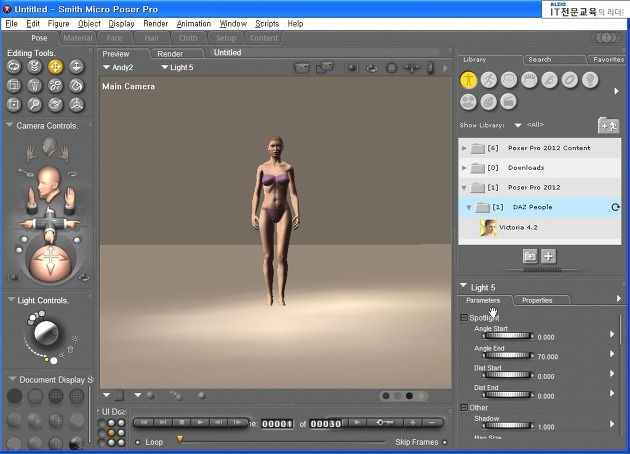Open the Light 5 actor dropdown

click(177, 67)
